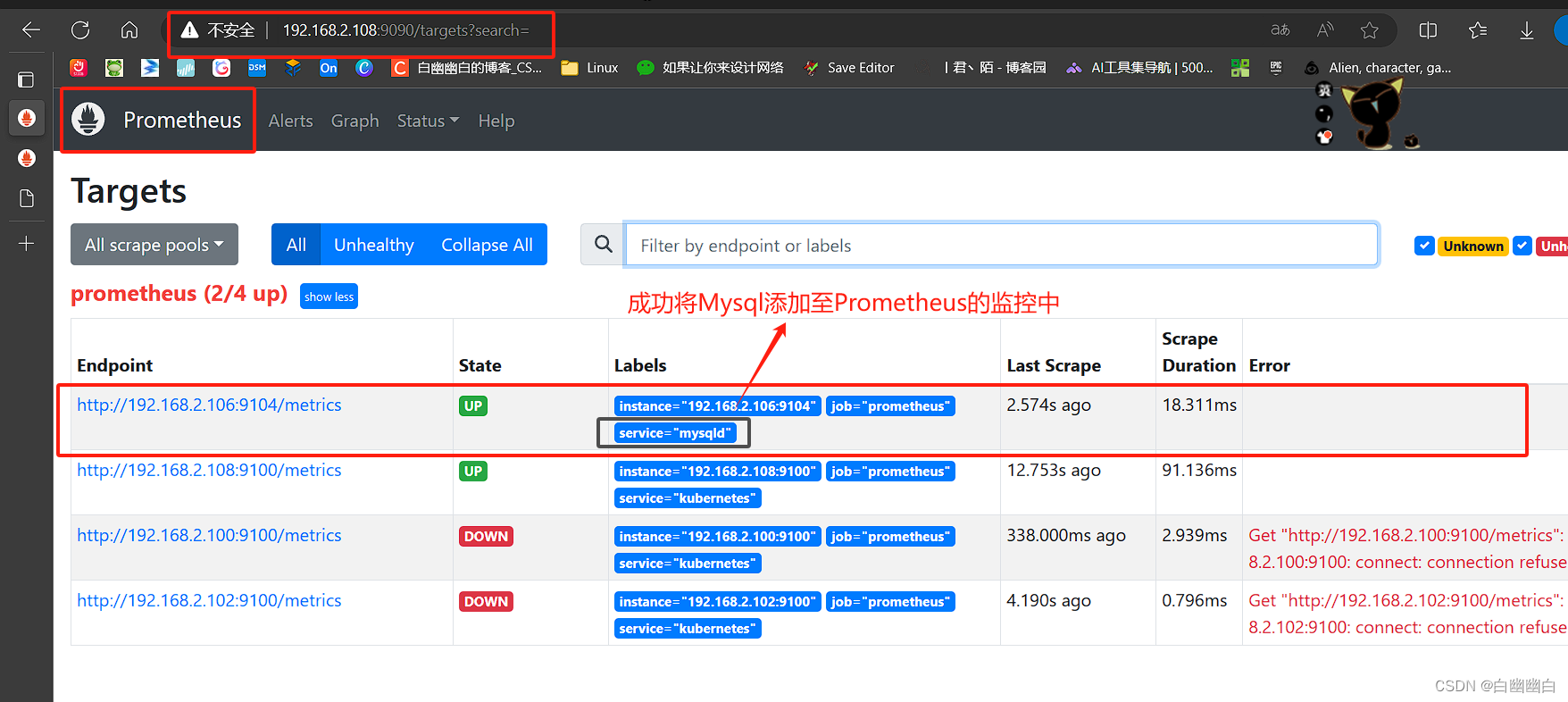The height and width of the screenshot is (702, 1568).
Task: Open the Google 'G' bookmark icon
Action: pos(221,68)
